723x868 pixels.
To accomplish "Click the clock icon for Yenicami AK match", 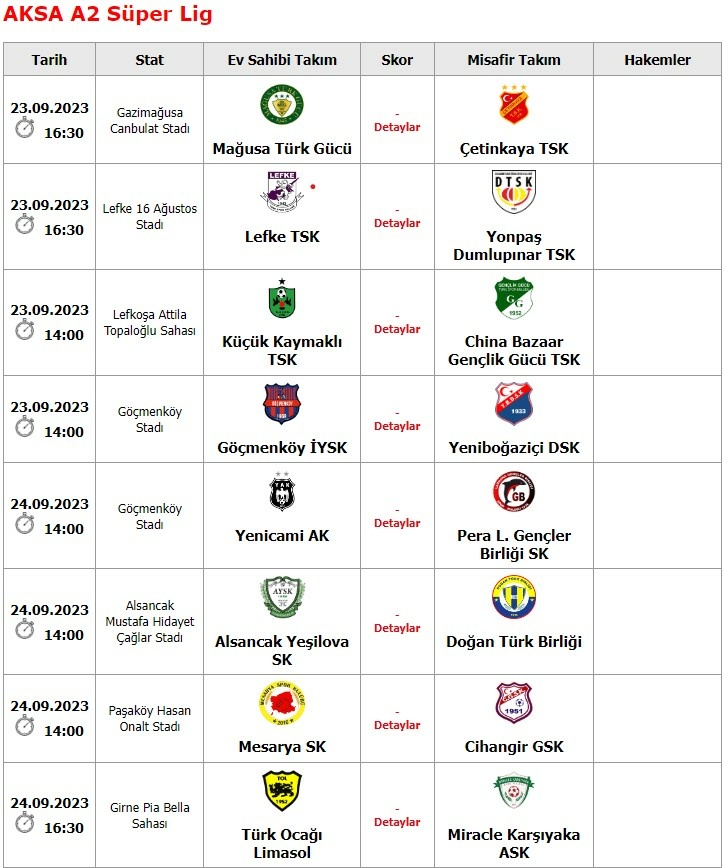I will 24,525.
